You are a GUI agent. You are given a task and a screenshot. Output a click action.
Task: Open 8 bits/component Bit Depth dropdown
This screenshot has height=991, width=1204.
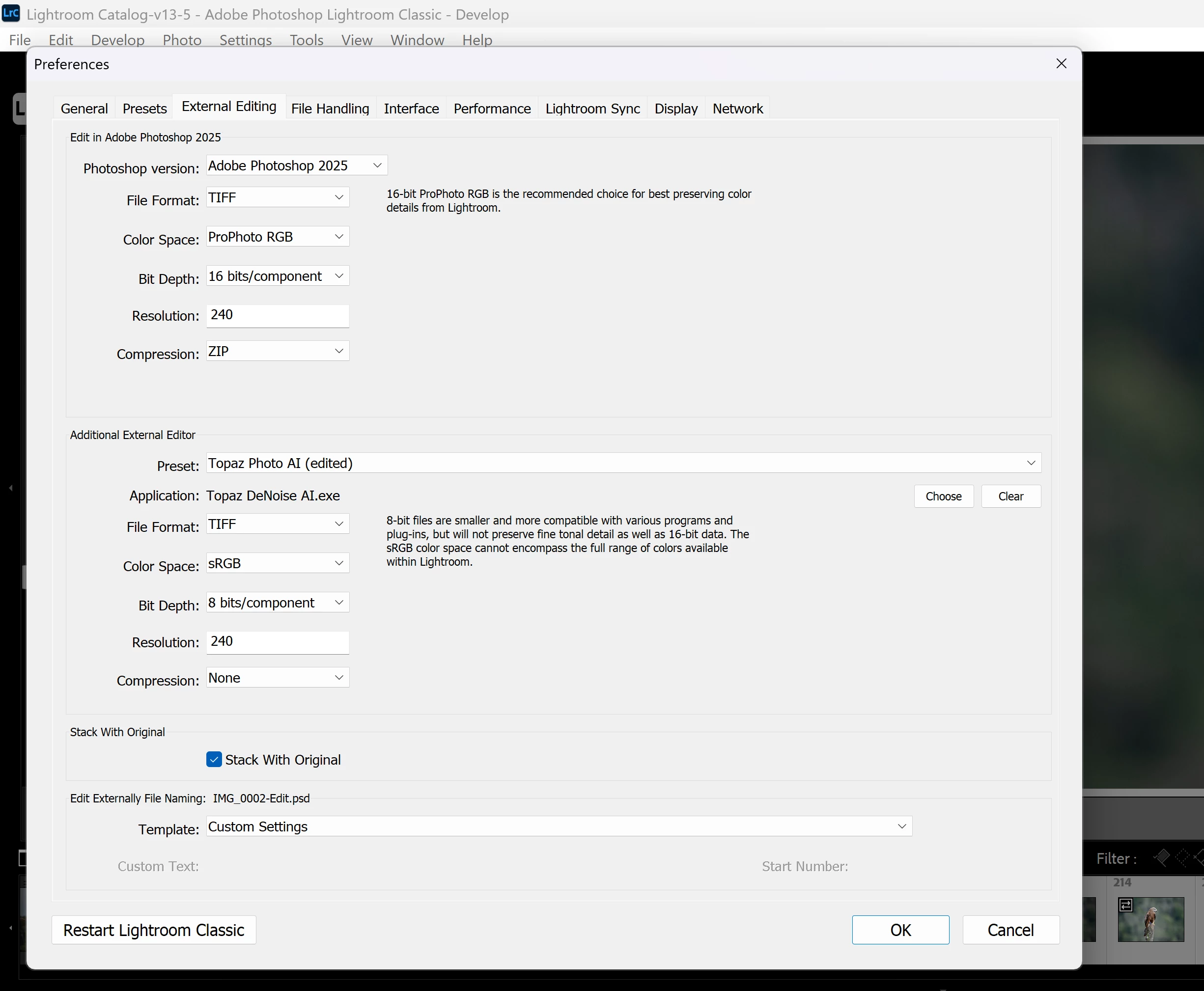(x=278, y=603)
